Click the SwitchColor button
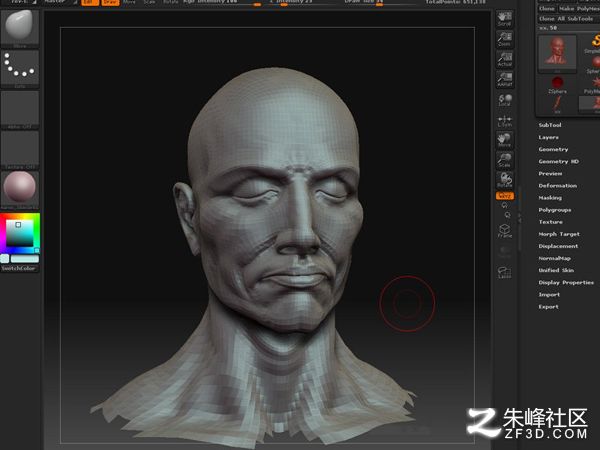Viewport: 600px width, 450px height. pyautogui.click(x=20, y=269)
